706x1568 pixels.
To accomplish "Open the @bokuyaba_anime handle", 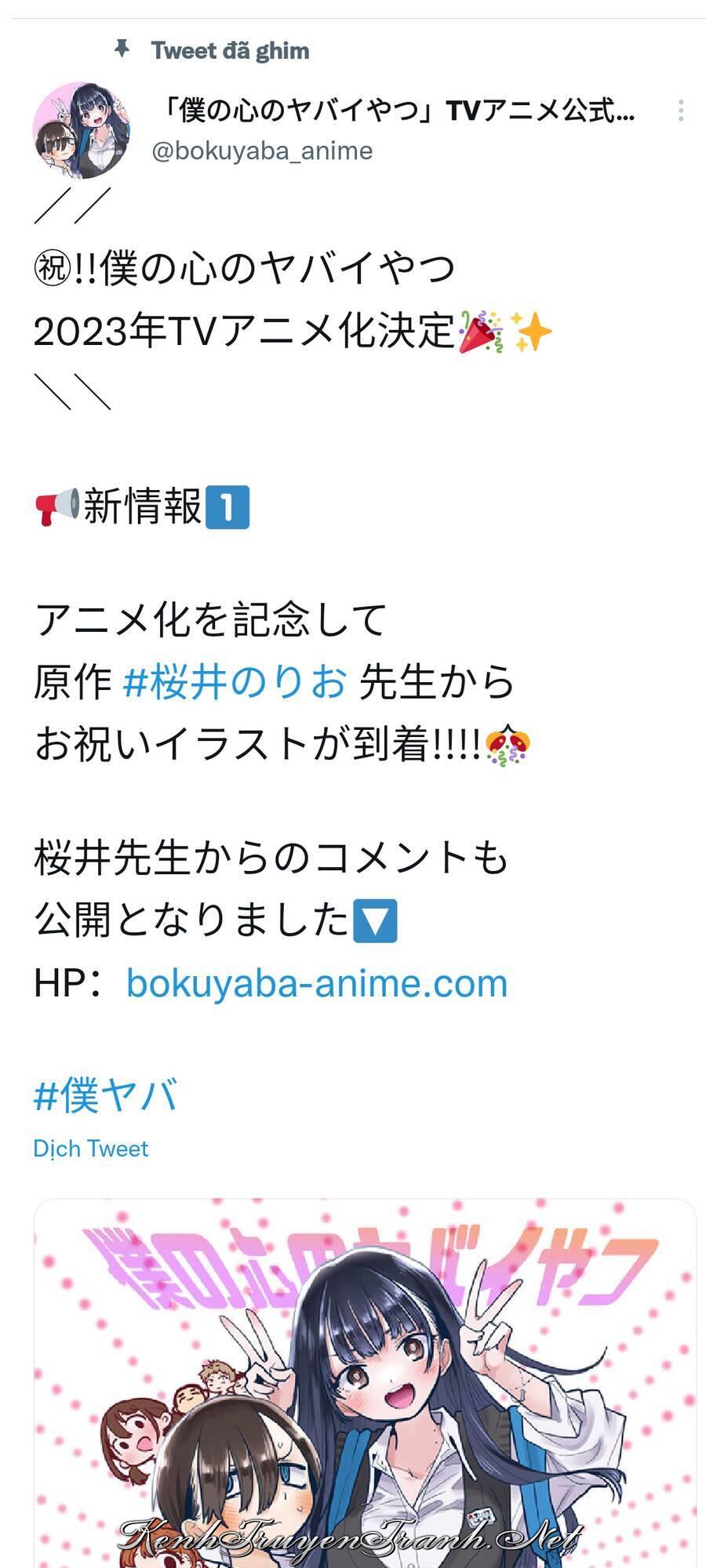I will tap(262, 151).
